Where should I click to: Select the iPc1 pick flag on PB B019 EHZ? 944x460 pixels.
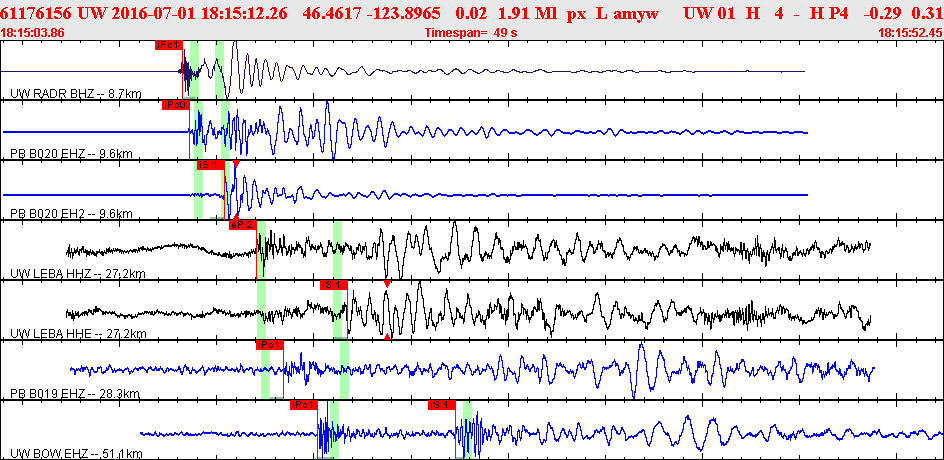coord(269,344)
